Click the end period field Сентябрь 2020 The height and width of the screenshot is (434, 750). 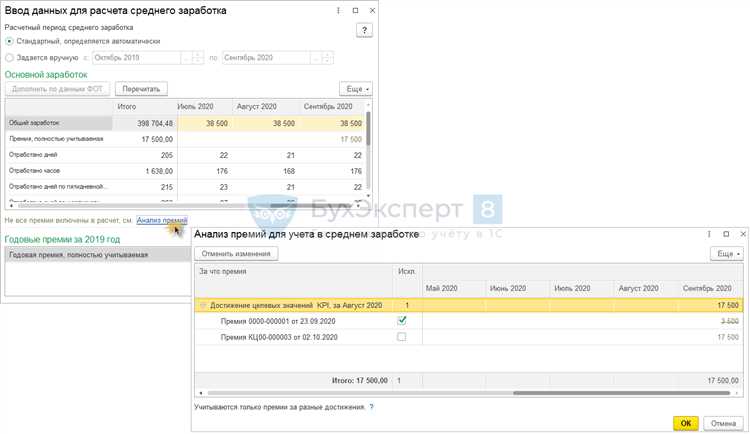click(x=266, y=58)
